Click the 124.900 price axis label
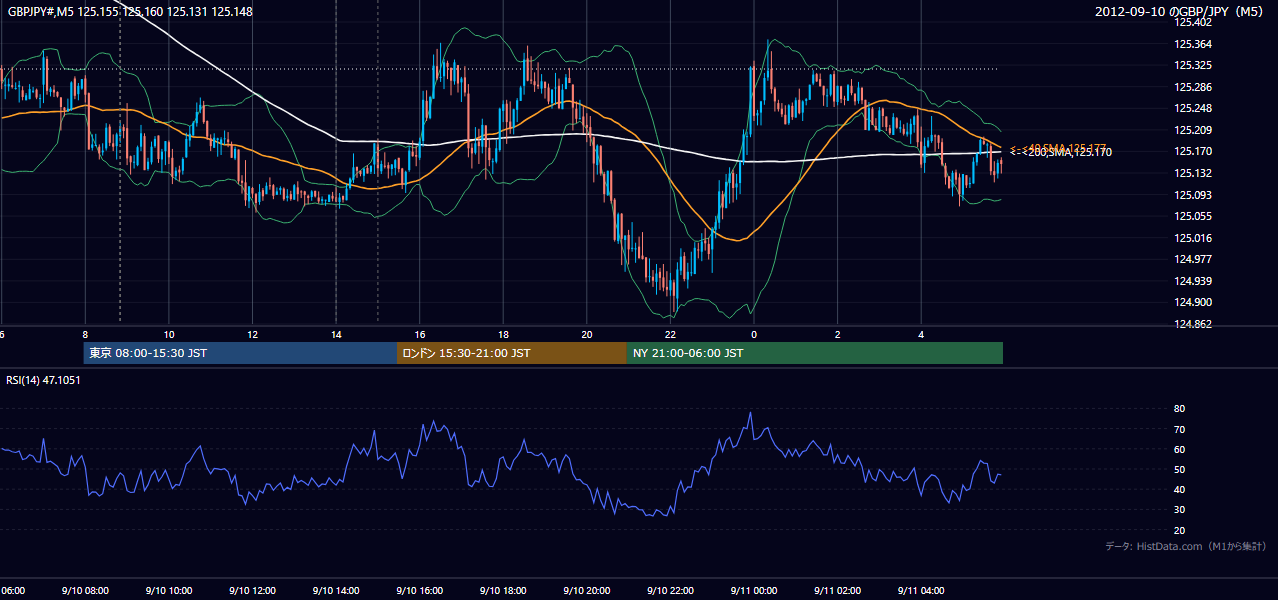The image size is (1278, 600). tap(1193, 302)
